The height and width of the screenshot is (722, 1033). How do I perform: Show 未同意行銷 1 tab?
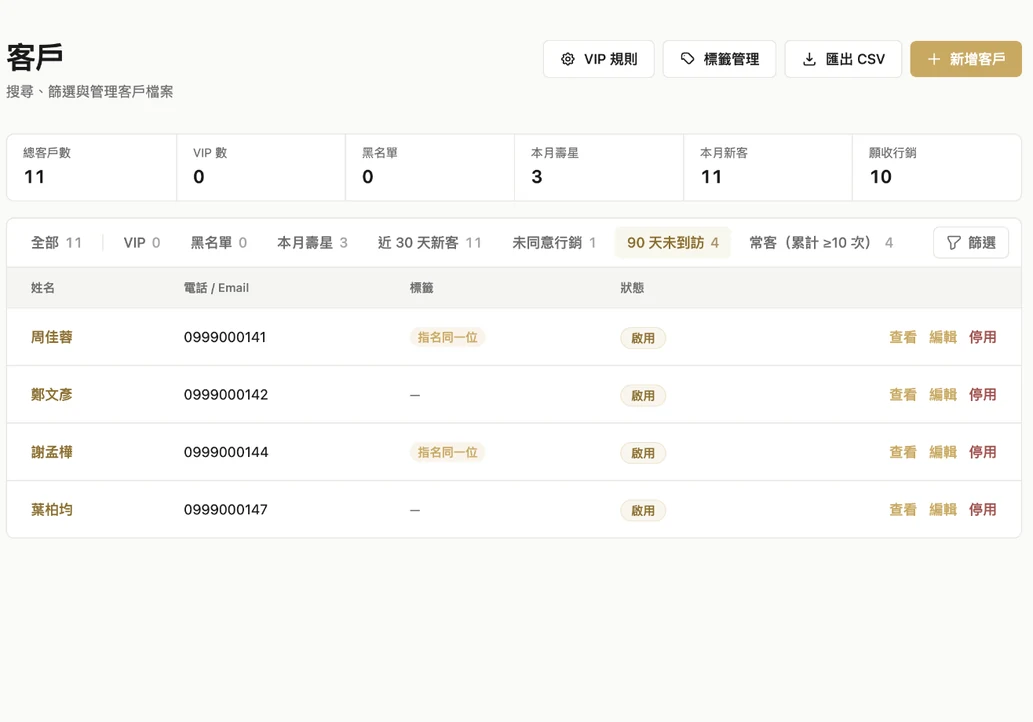click(554, 243)
